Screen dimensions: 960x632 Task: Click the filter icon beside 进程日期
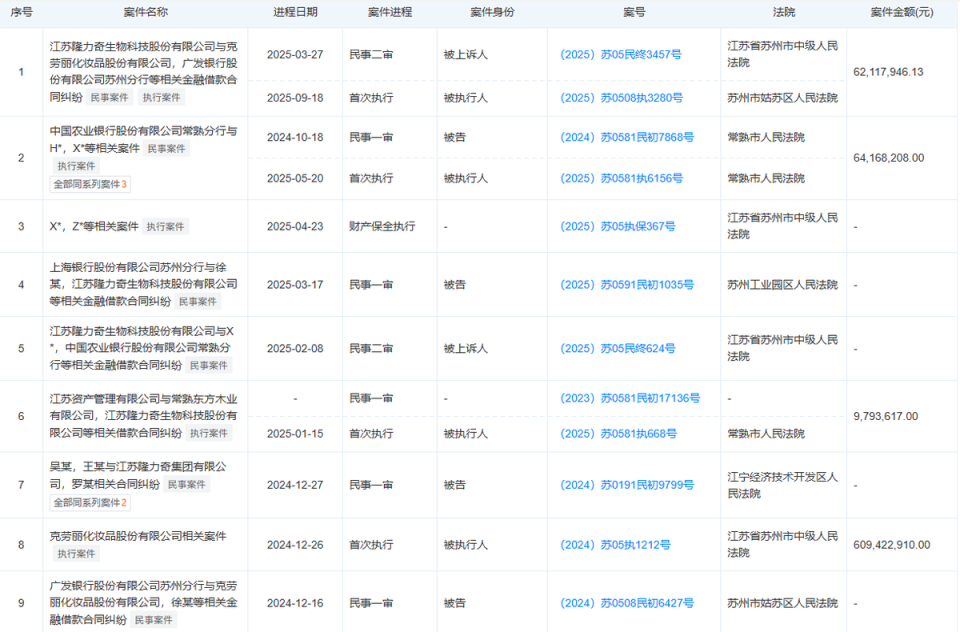(323, 13)
